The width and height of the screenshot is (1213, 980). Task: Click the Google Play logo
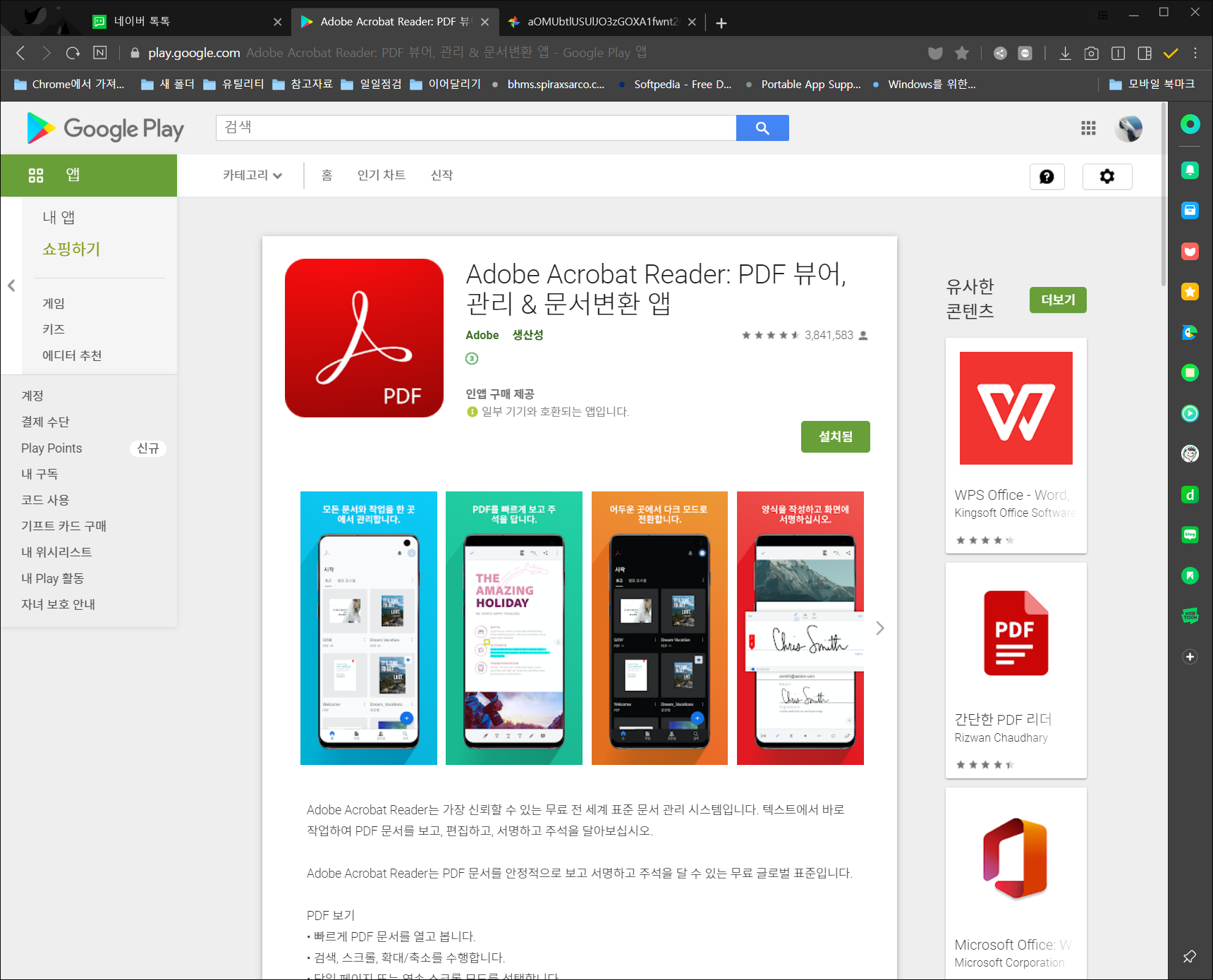coord(106,128)
